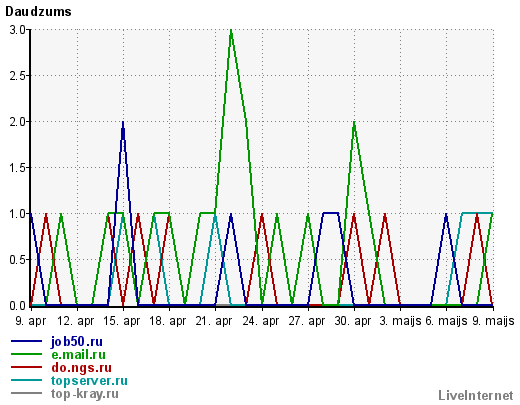The image size is (520, 405).
Task: Select the do.ngs.ru legend link
Action: coord(81,367)
